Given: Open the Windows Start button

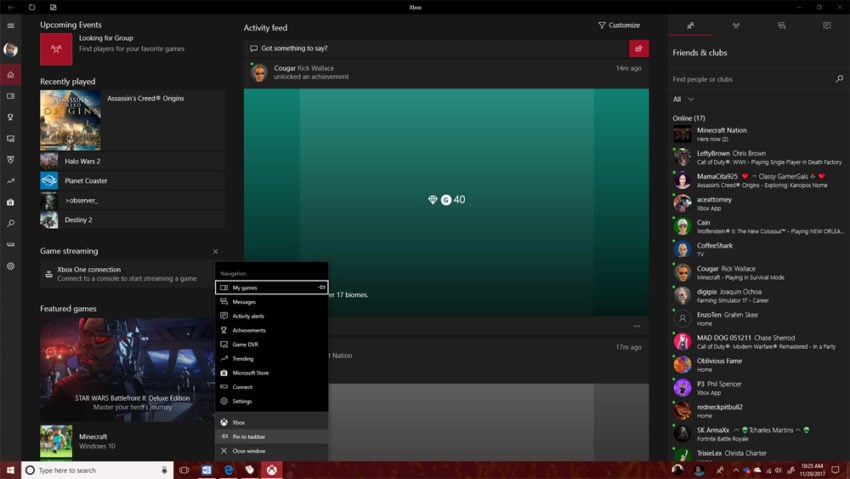Looking at the screenshot, I should point(10,470).
